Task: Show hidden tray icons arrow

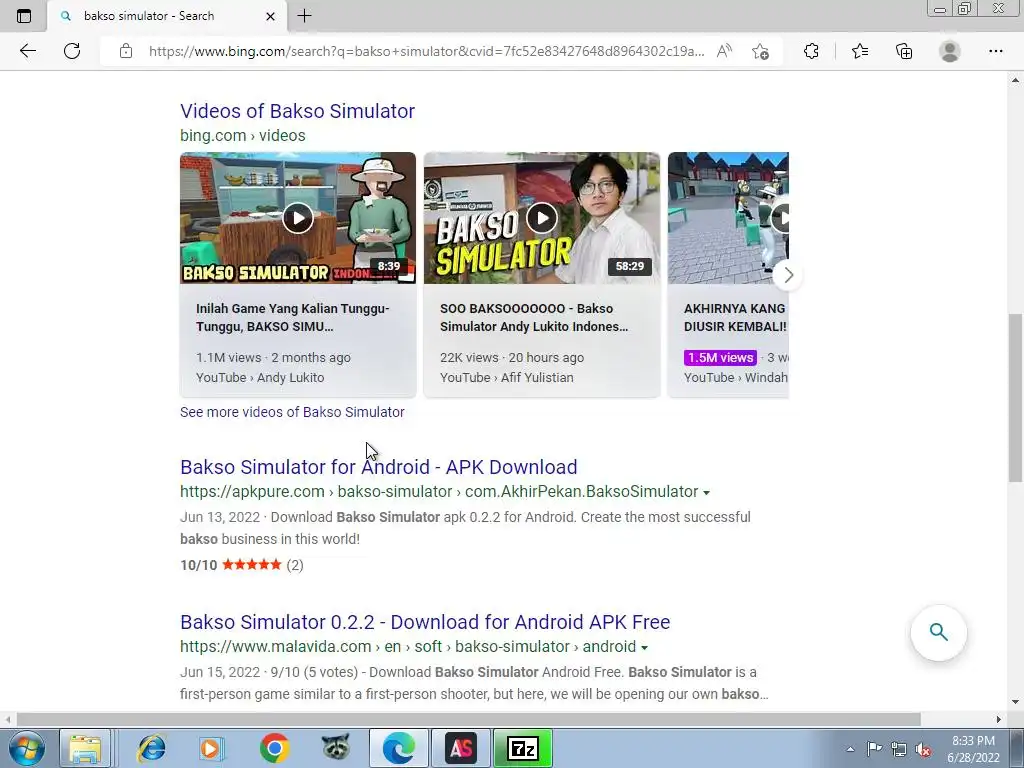Action: 850,749
